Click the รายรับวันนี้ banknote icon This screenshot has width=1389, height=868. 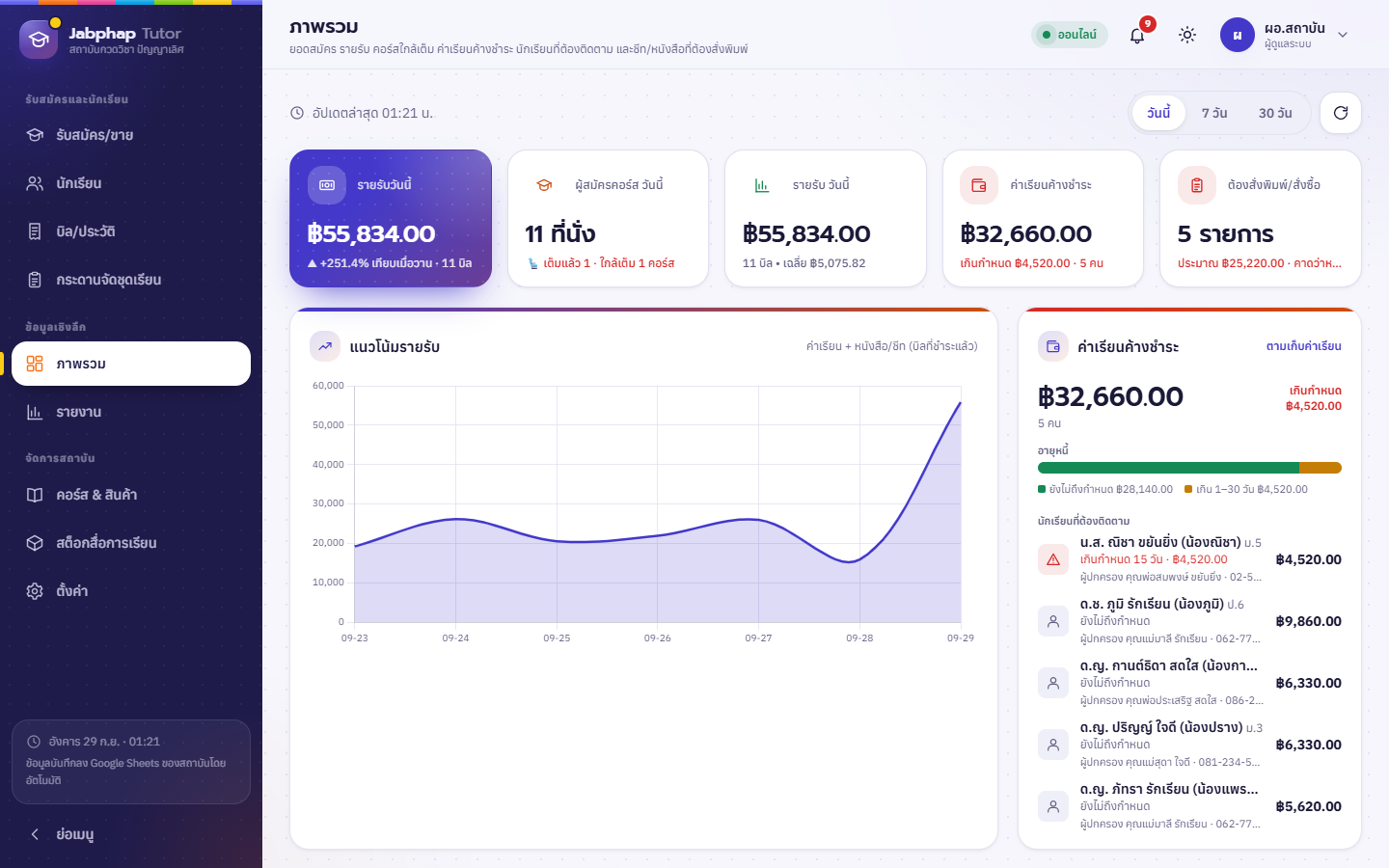(327, 185)
